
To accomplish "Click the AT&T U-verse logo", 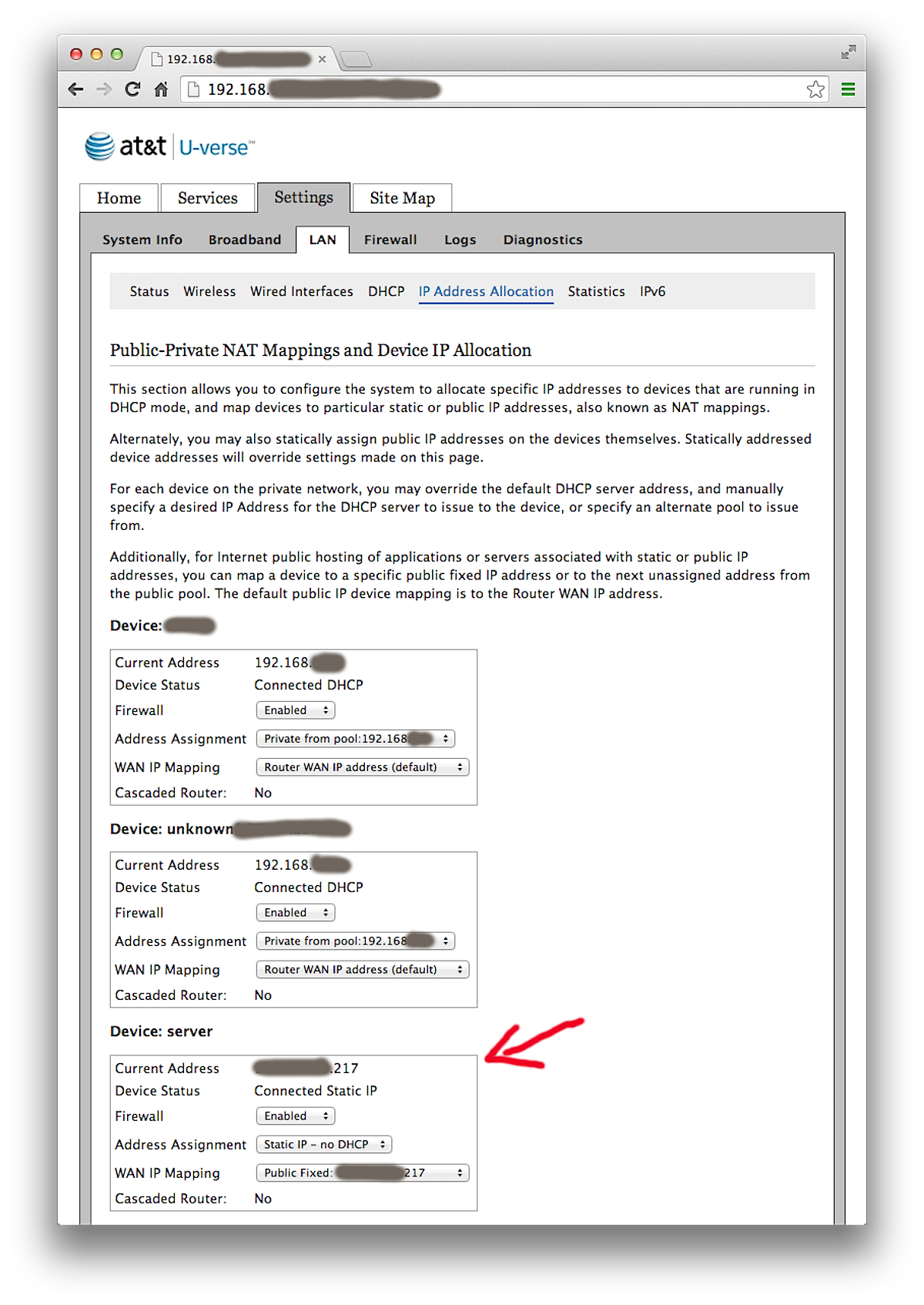I will point(169,146).
